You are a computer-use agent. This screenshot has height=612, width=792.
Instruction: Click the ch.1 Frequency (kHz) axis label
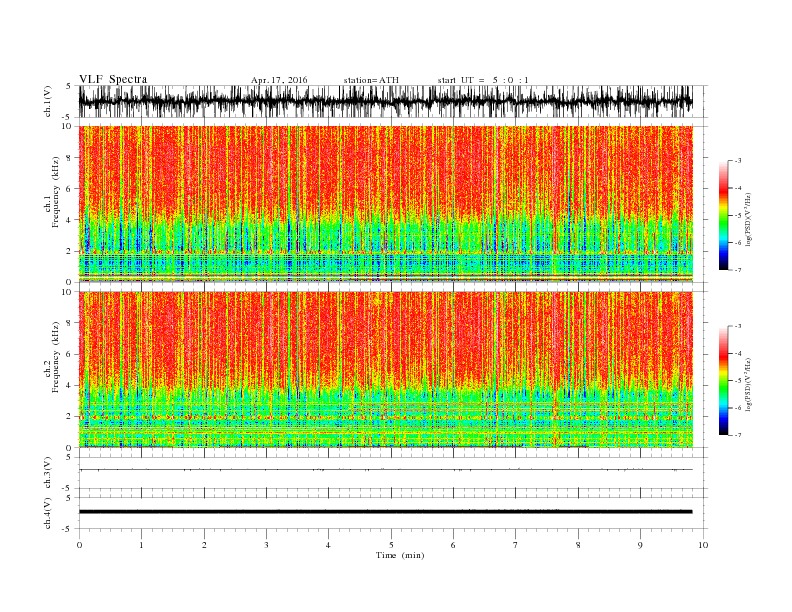(x=52, y=192)
